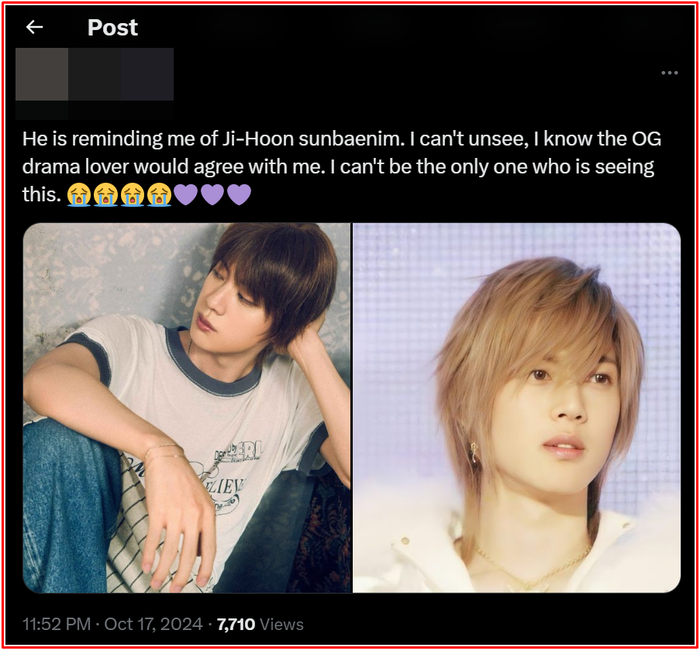Go back using the left arrow
This screenshot has width=700, height=650.
point(34,27)
